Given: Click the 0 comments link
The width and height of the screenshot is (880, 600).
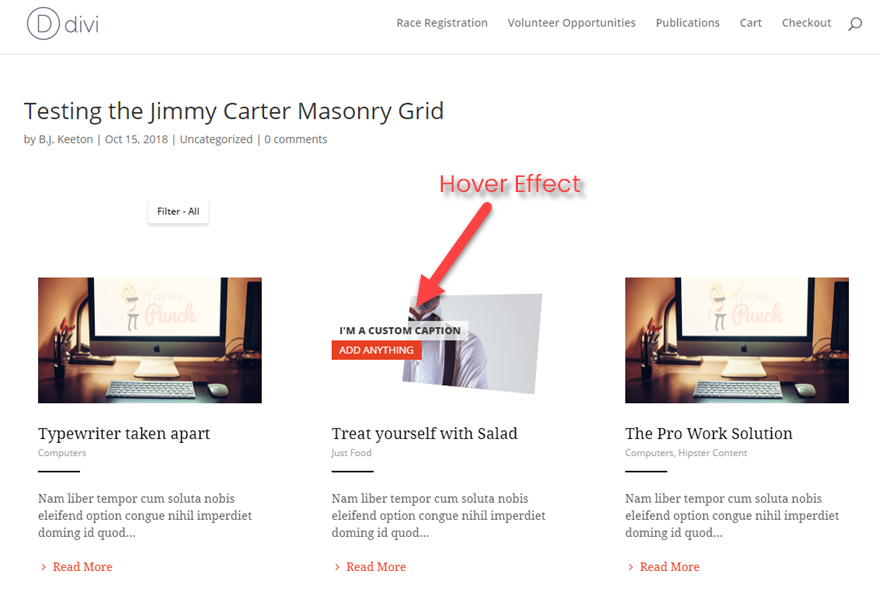Looking at the screenshot, I should [296, 139].
